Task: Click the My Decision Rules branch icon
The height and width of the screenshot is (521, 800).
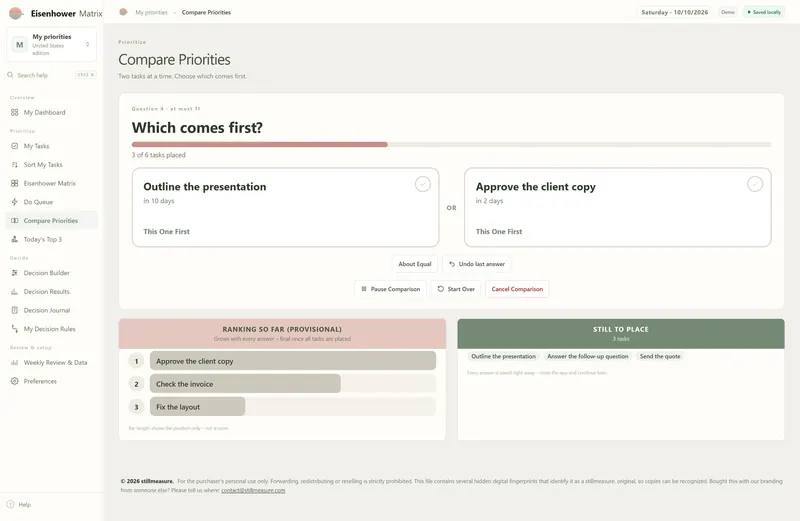Action: coord(14,329)
